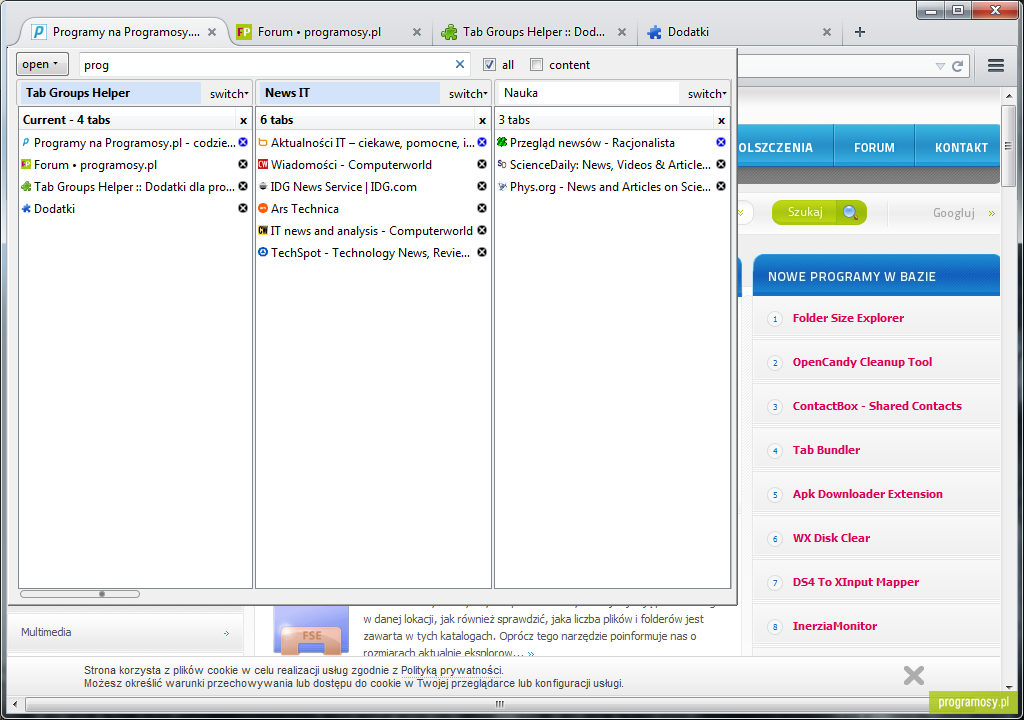Select the Phys.org tab entry
Image resolution: width=1024 pixels, height=720 pixels.
[610, 186]
